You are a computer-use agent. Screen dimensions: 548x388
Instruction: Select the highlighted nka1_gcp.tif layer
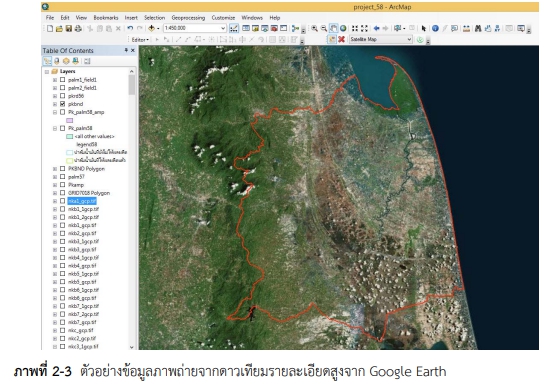[82, 201]
